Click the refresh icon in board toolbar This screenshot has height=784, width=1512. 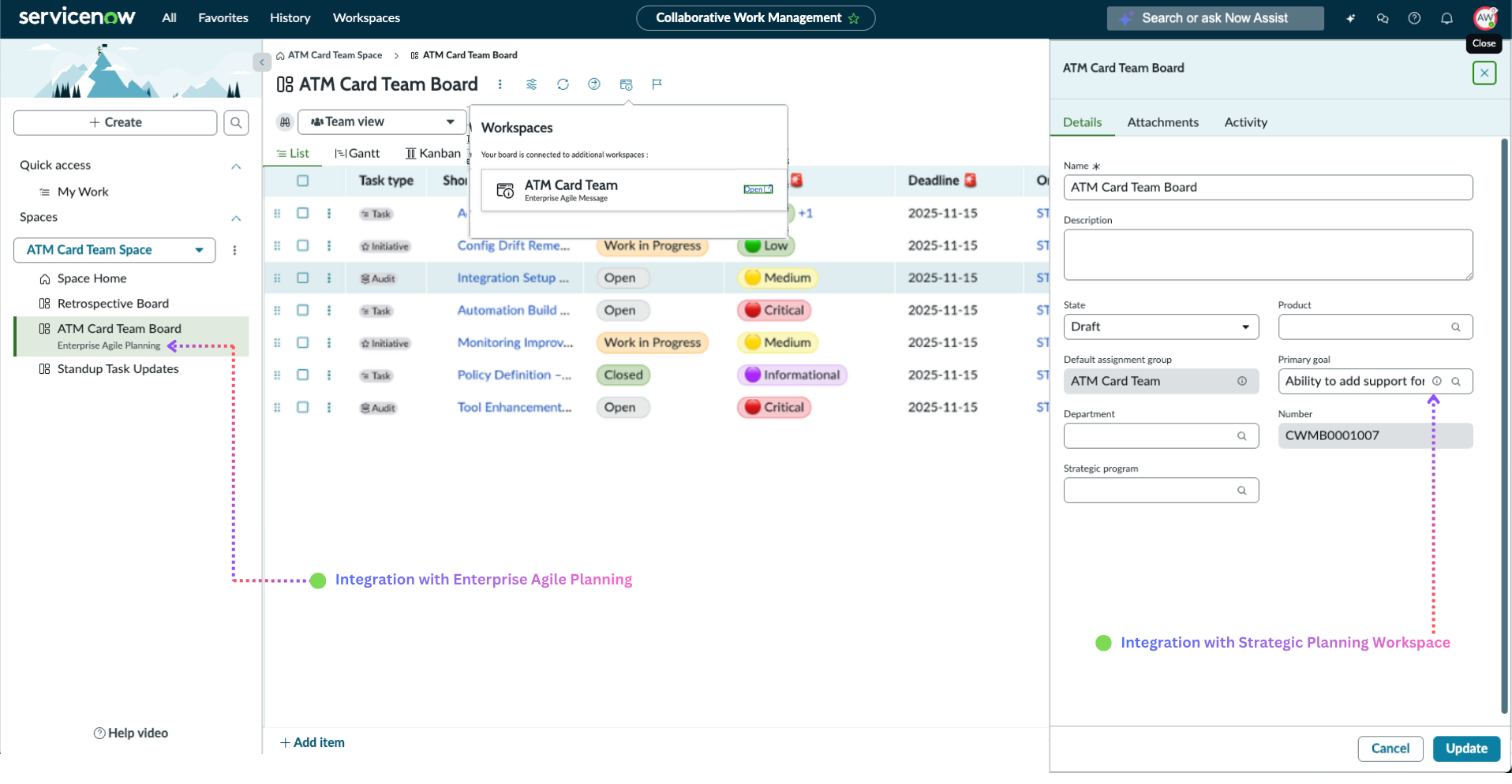(563, 84)
